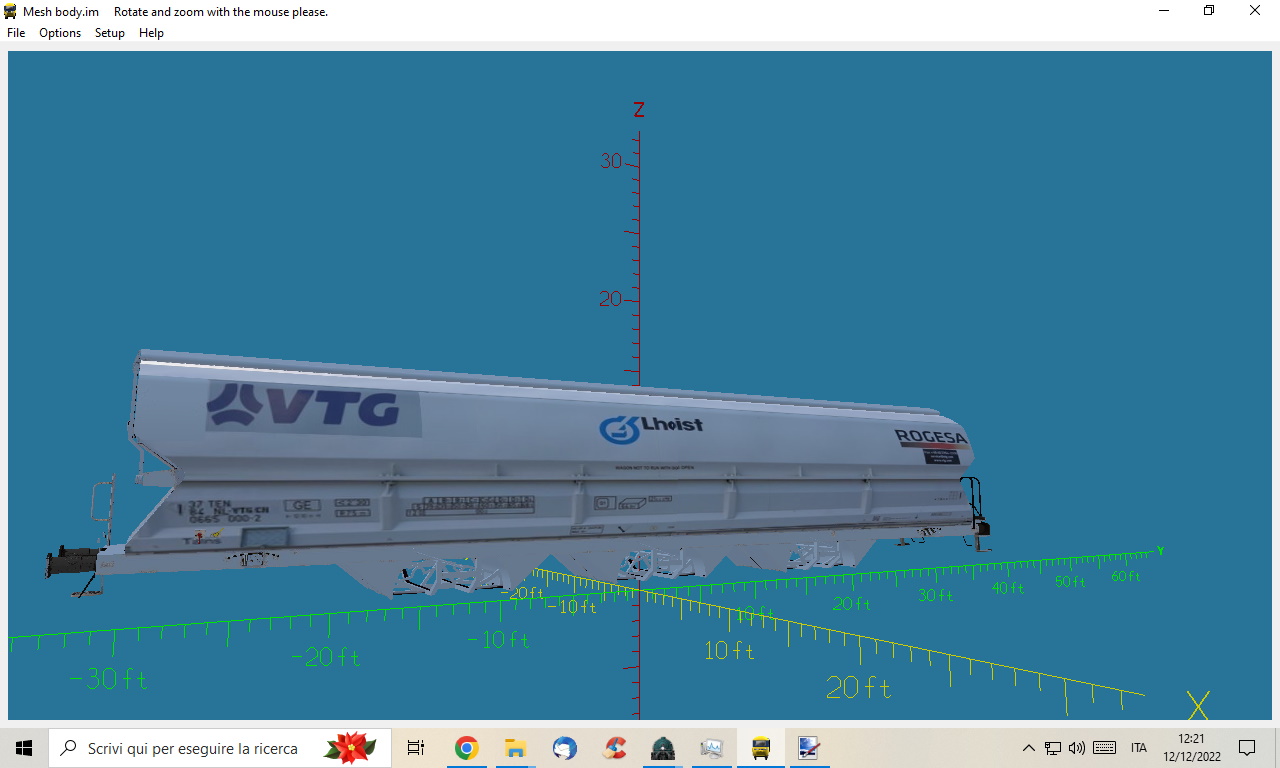The image size is (1280, 768).
Task: Open Thunderbird from the taskbar
Action: (x=565, y=748)
